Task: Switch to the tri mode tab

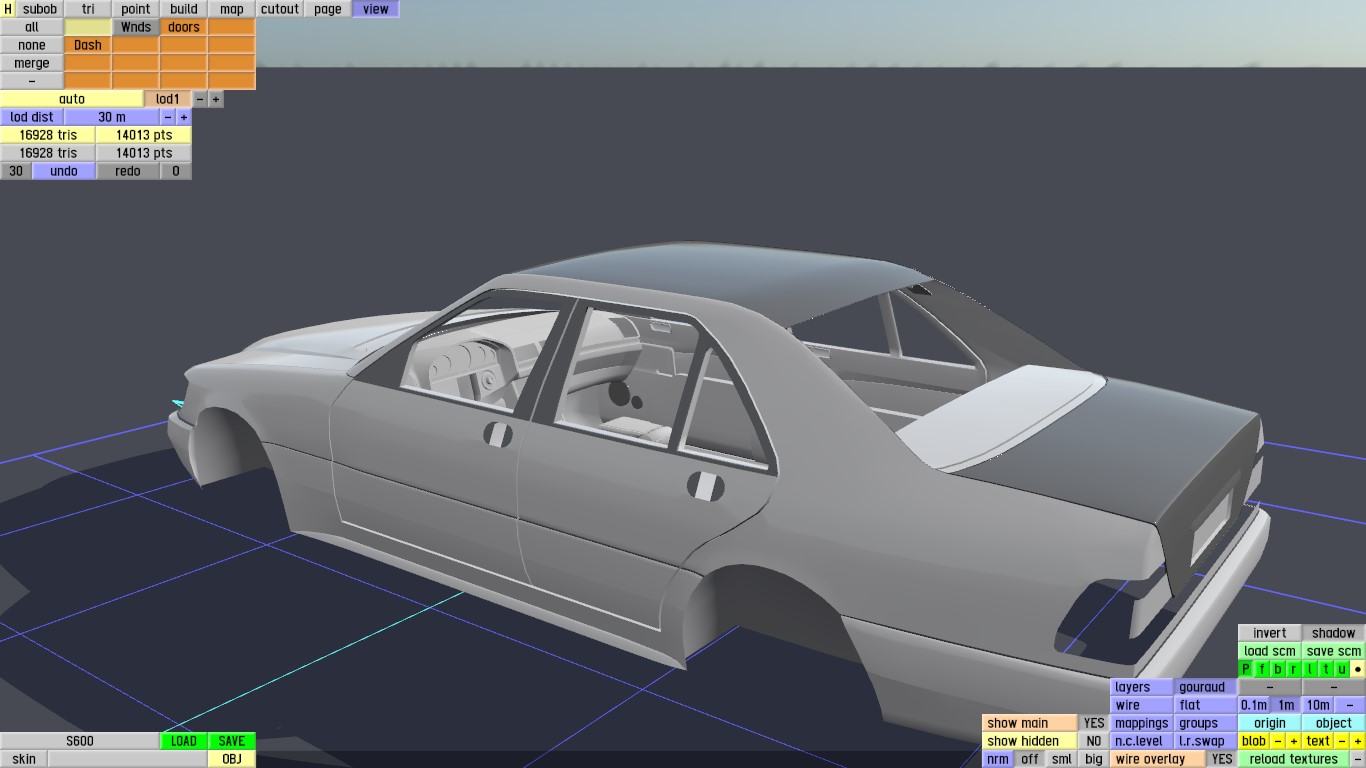Action: (x=88, y=9)
